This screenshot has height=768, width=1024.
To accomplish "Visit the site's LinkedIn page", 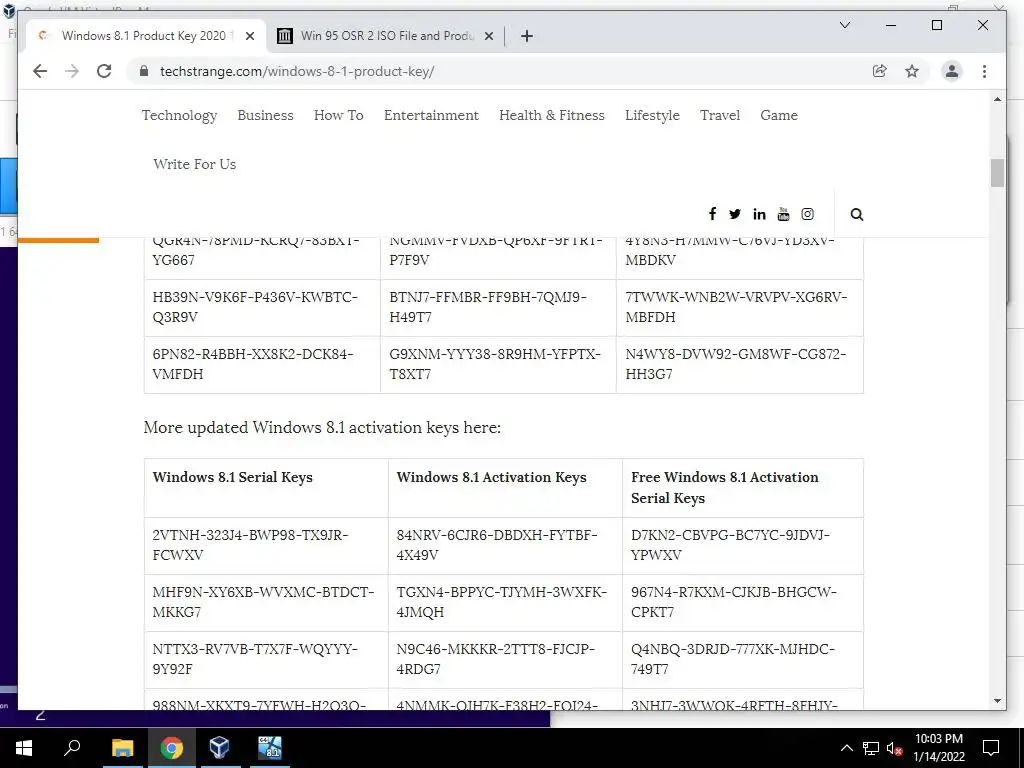I will tap(759, 214).
